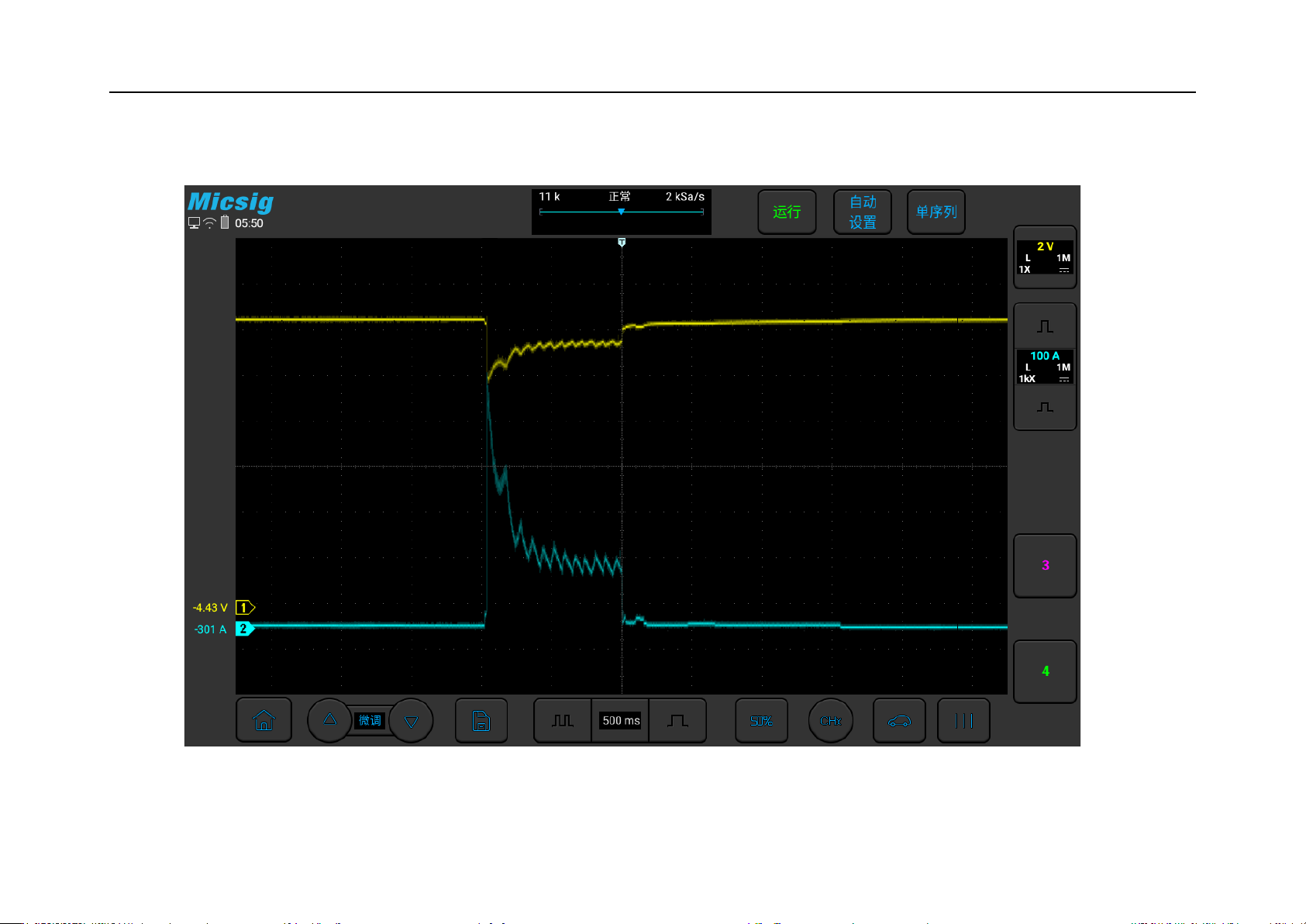
Task: Select the channel 1 ground marker
Action: tap(245, 608)
